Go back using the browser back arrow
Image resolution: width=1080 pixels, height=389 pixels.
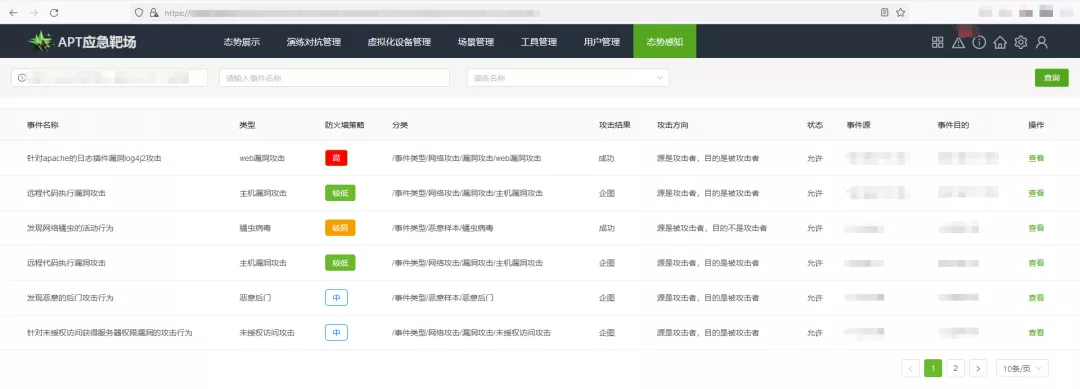pos(13,12)
